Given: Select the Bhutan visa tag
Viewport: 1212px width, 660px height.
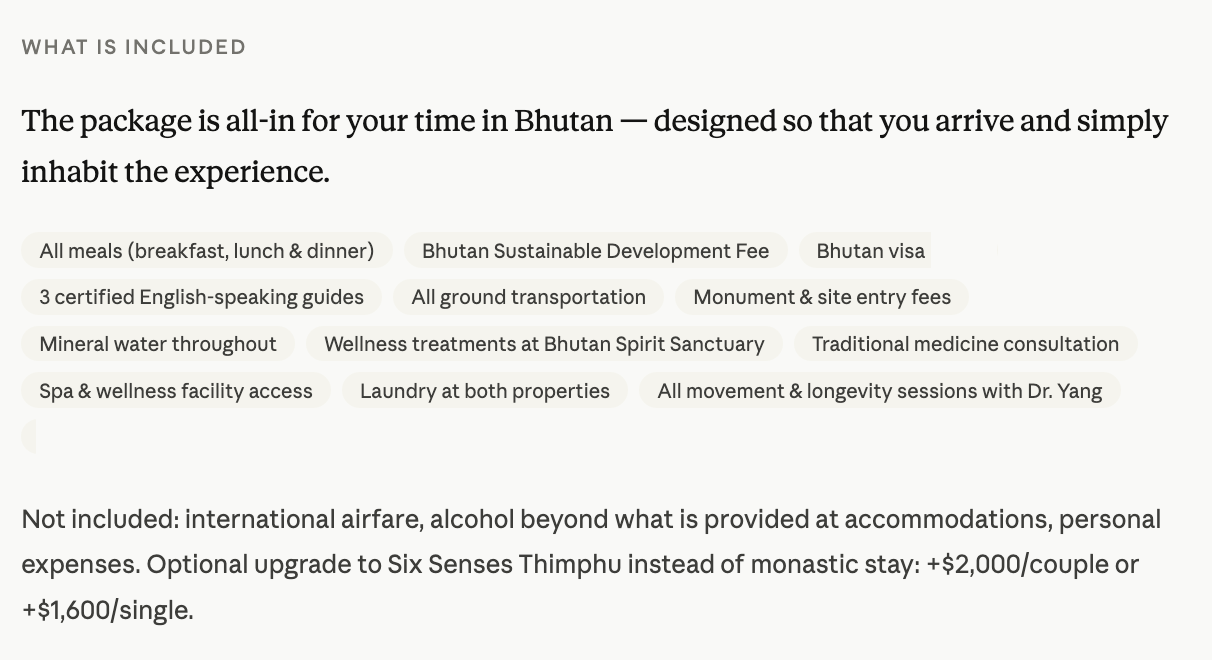Looking at the screenshot, I should (868, 251).
